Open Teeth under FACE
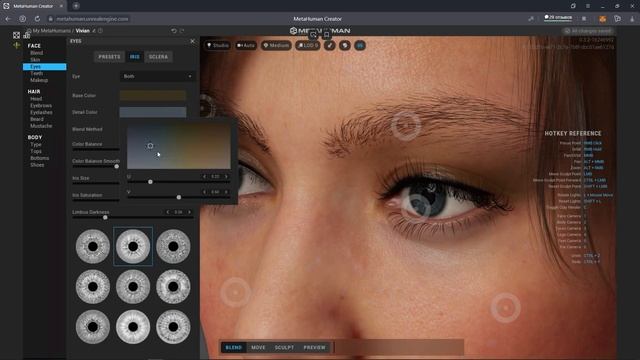Image resolution: width=640 pixels, height=360 pixels. [37, 73]
